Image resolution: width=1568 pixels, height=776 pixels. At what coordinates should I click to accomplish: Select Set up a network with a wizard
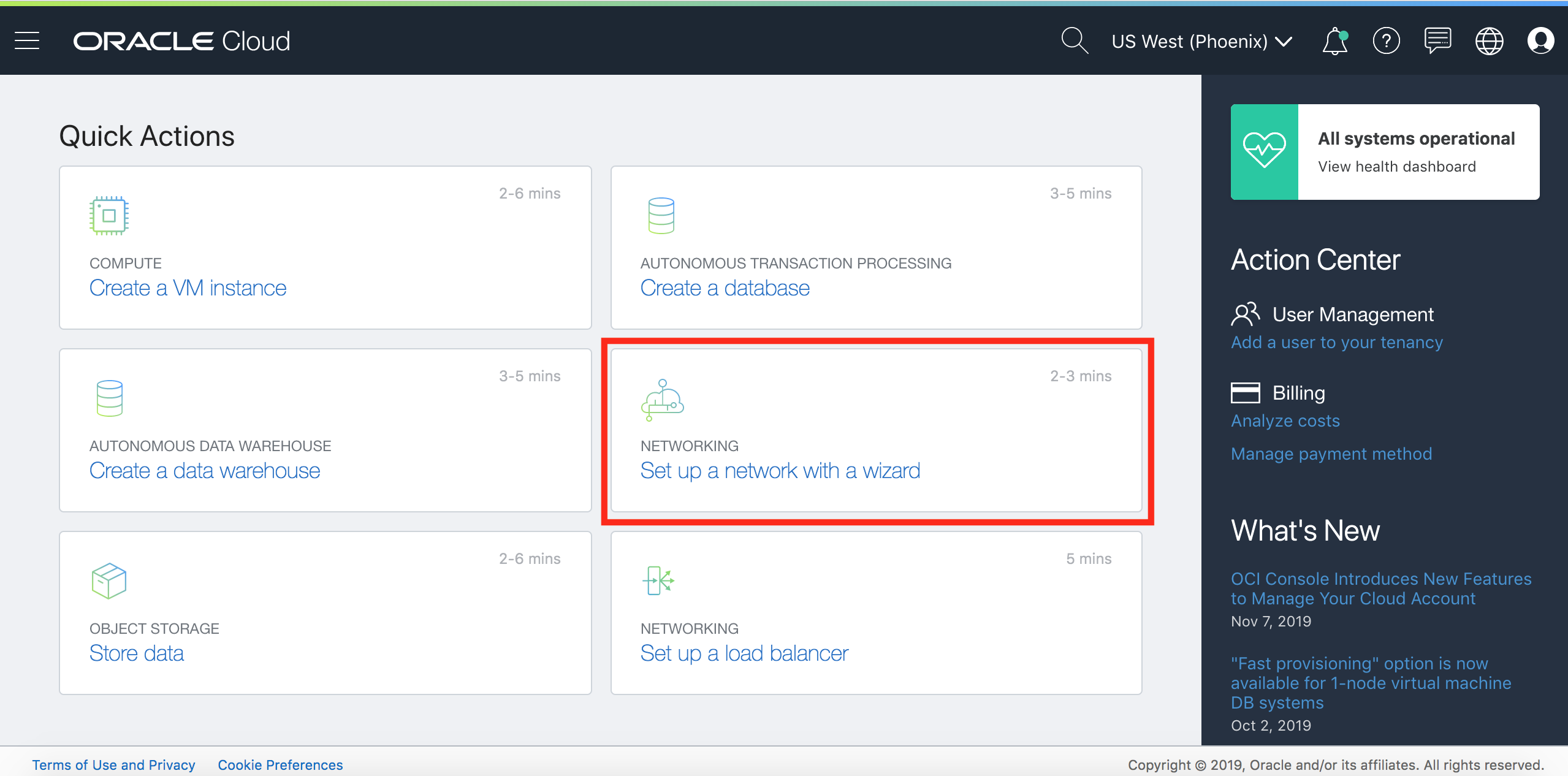780,471
